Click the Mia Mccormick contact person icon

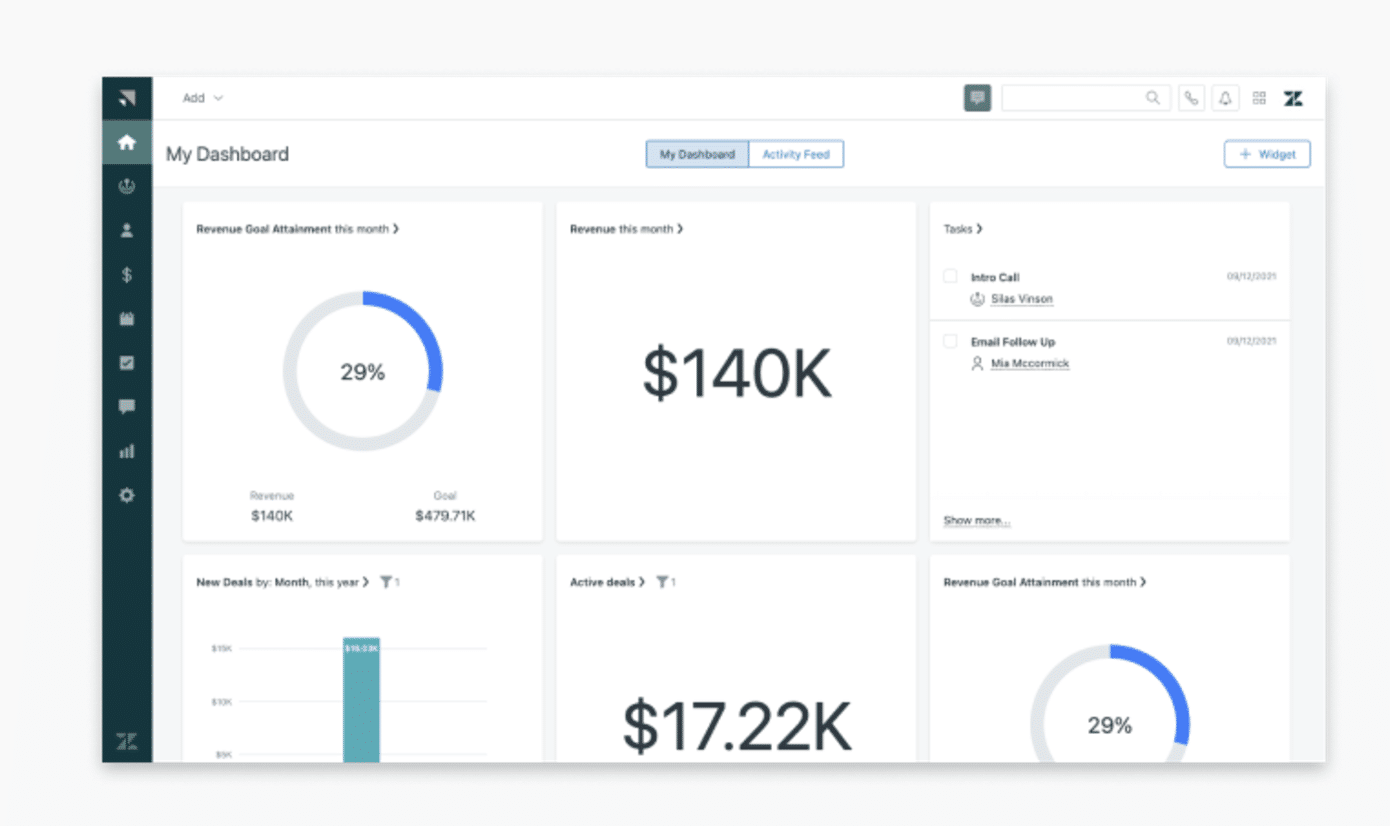978,364
